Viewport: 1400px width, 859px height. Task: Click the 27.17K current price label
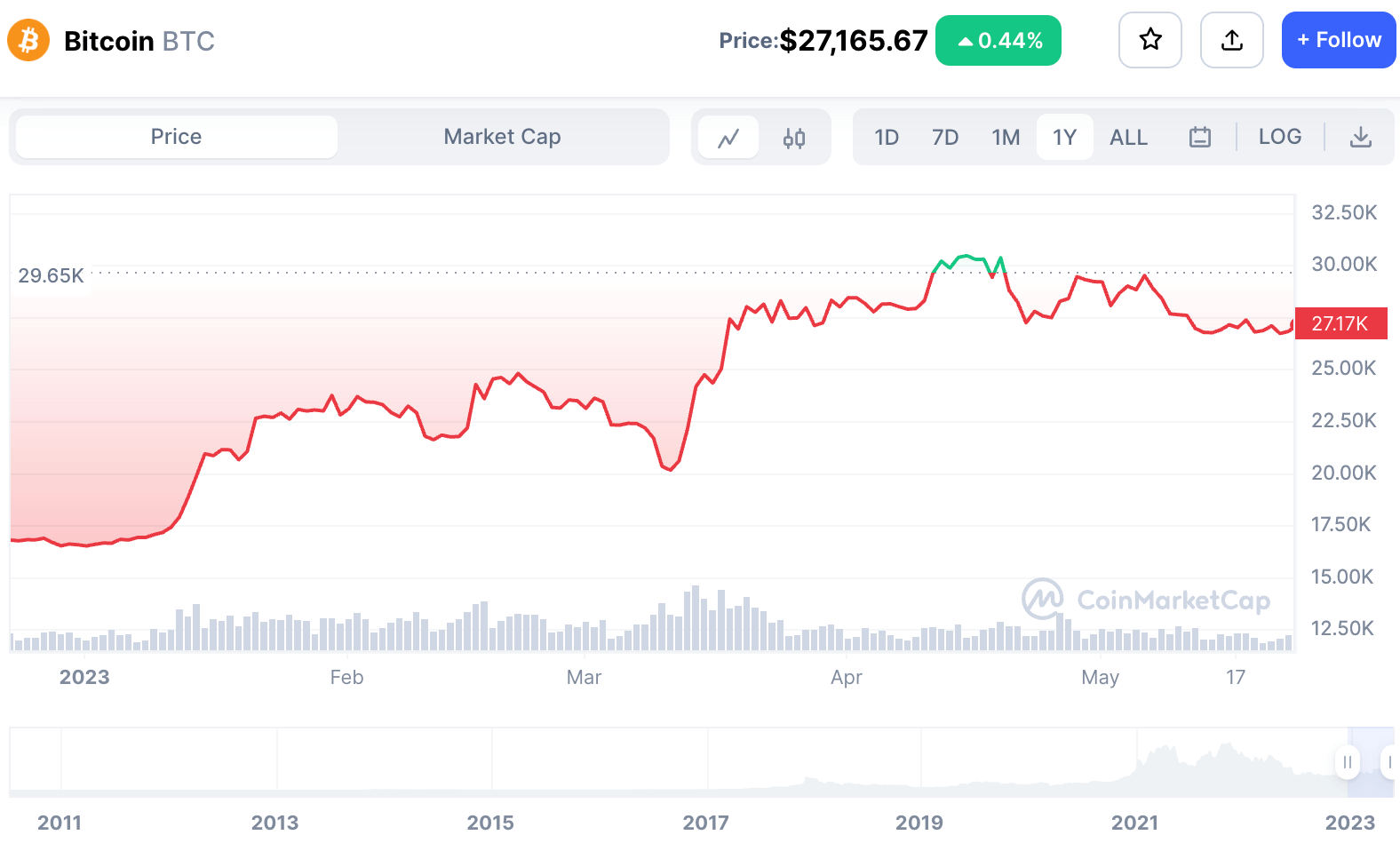point(1340,323)
